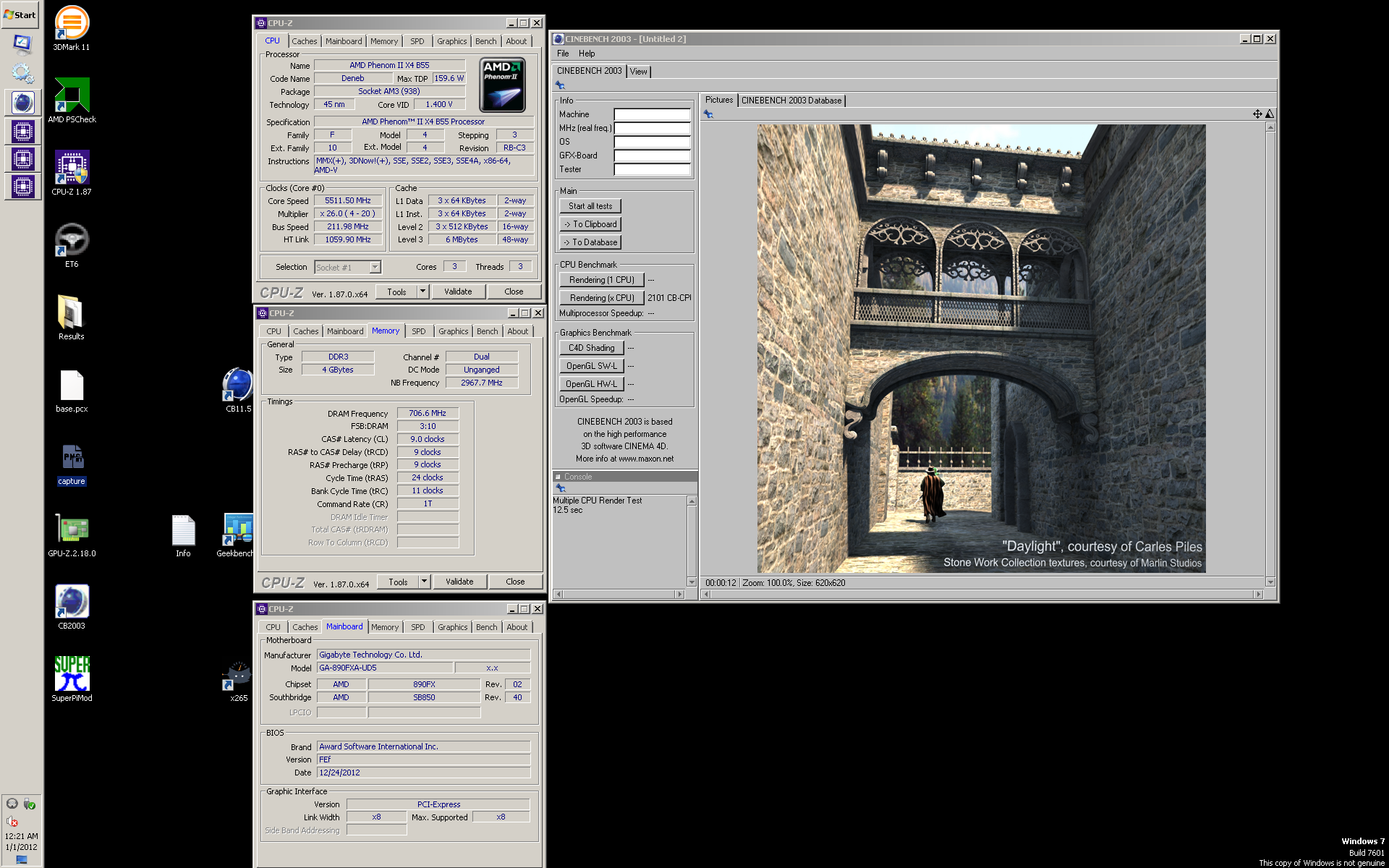Viewport: 1389px width, 868px height.
Task: Start the C4D Shading graphics test
Action: pyautogui.click(x=592, y=348)
